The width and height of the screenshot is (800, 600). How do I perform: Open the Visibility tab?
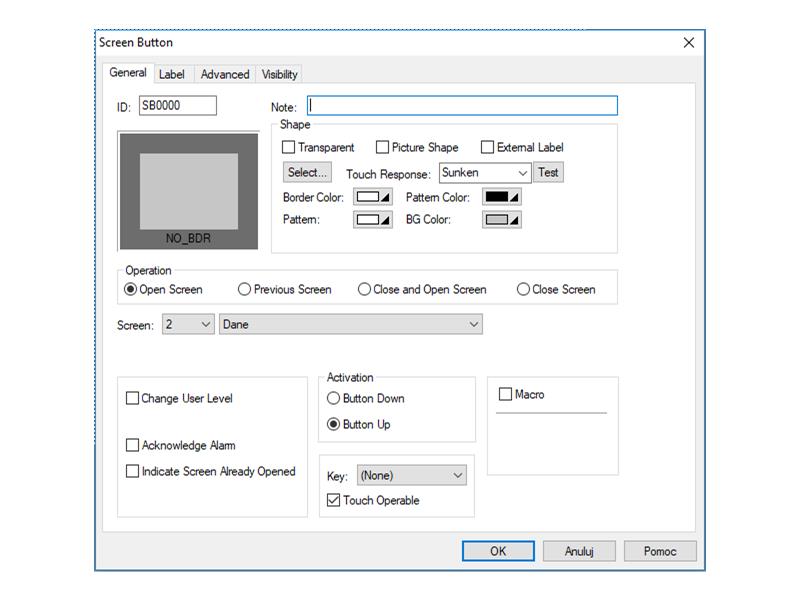(x=280, y=74)
